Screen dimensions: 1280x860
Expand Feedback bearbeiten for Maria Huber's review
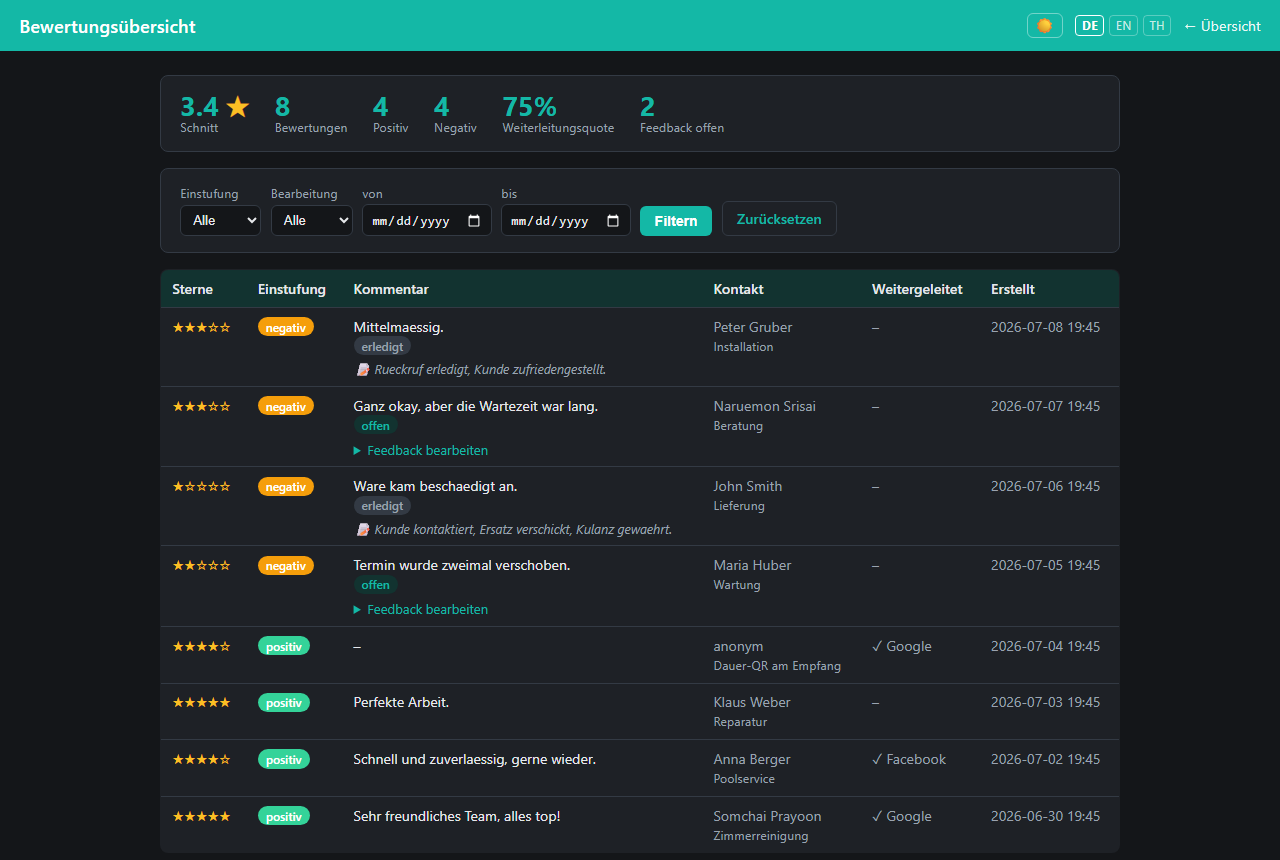click(x=421, y=609)
